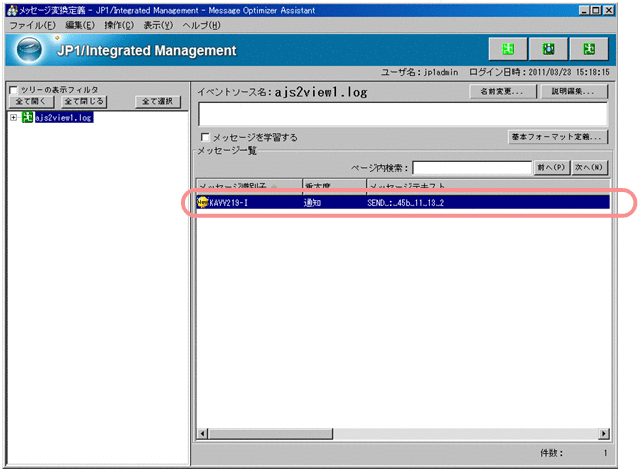This screenshot has height=473, width=640.
Task: Click the ページ内検索 input field
Action: pos(472,168)
